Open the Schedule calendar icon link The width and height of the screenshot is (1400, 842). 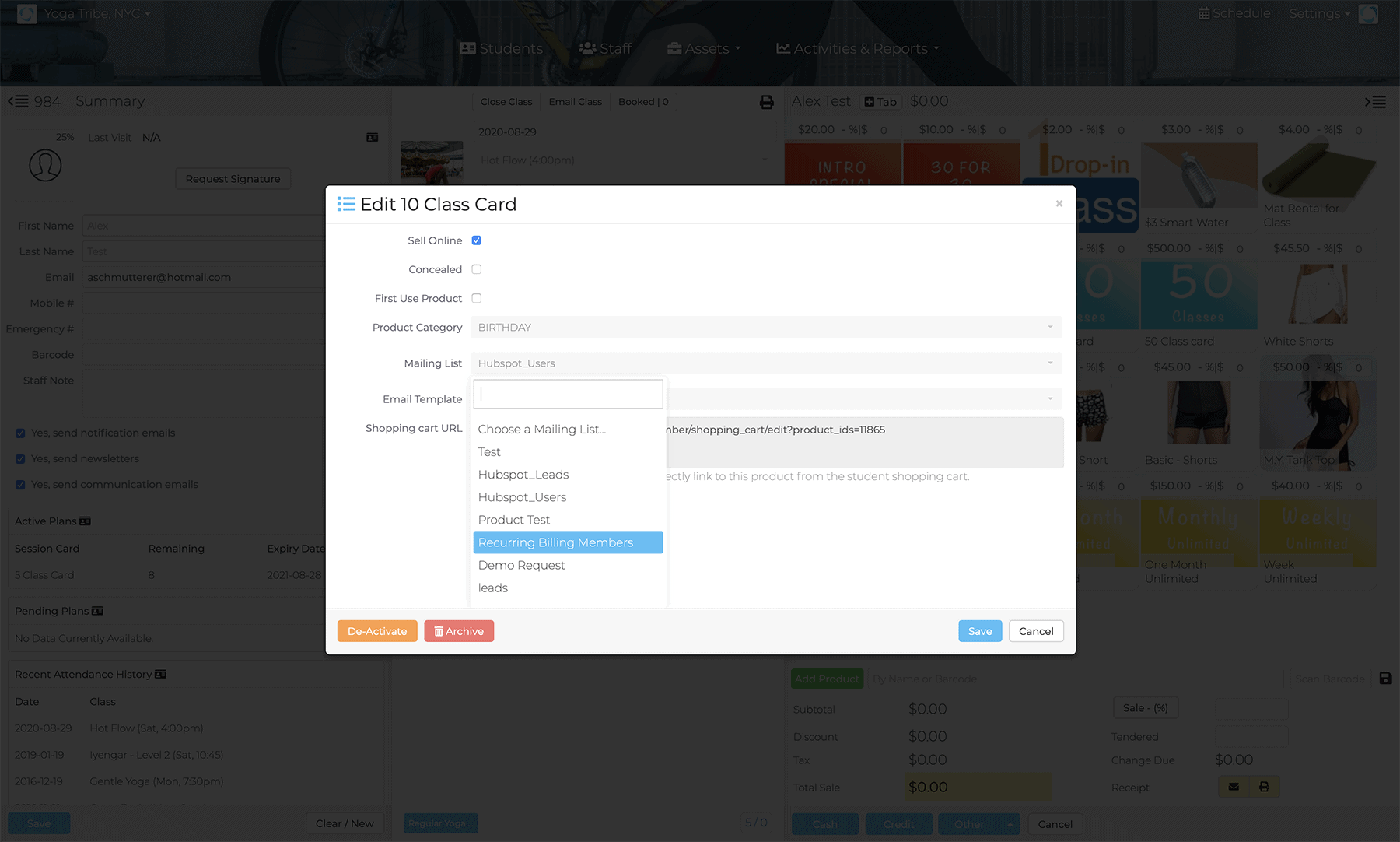(x=1234, y=13)
